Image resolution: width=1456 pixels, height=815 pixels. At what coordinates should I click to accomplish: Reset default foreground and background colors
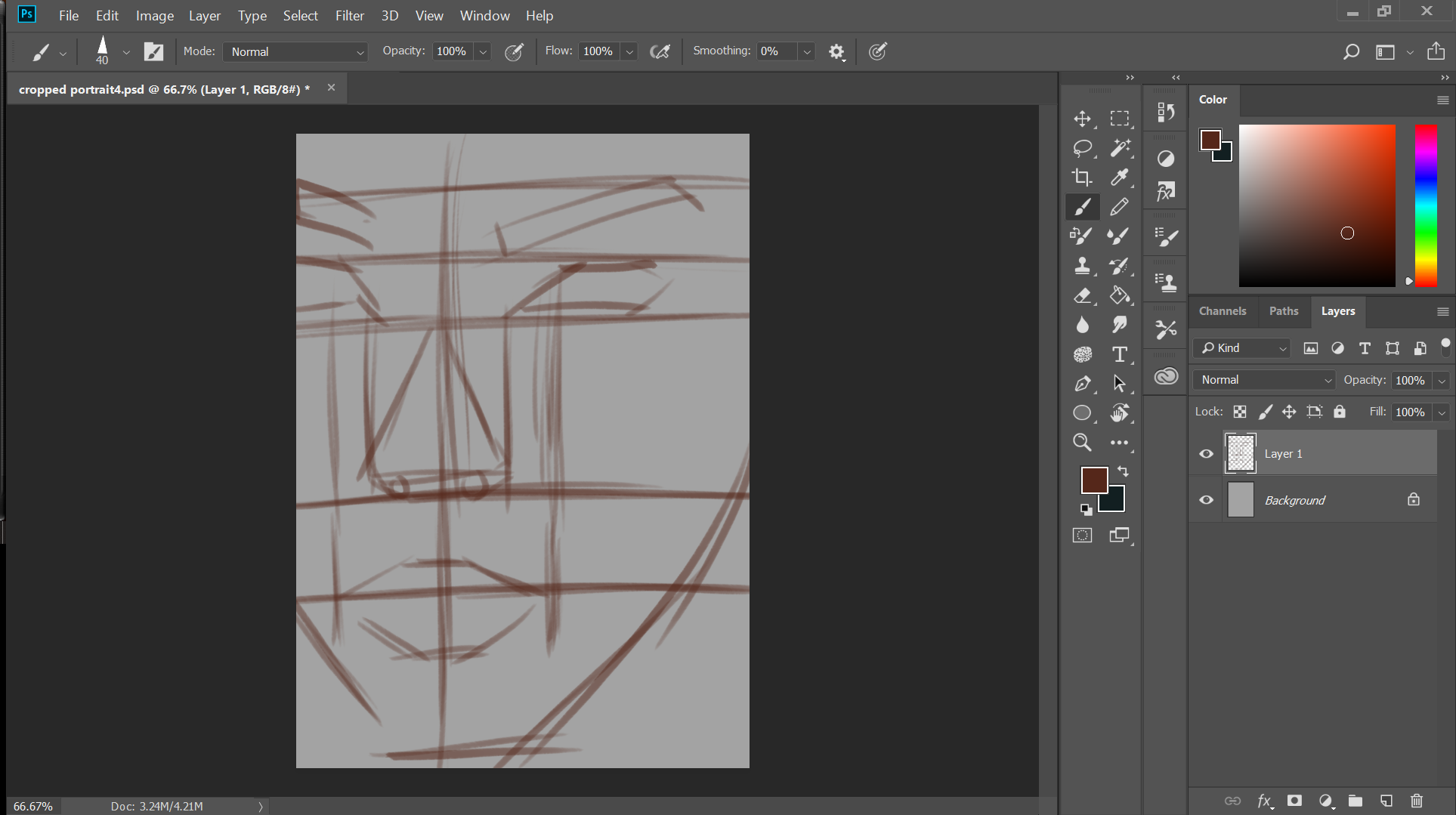(1085, 509)
